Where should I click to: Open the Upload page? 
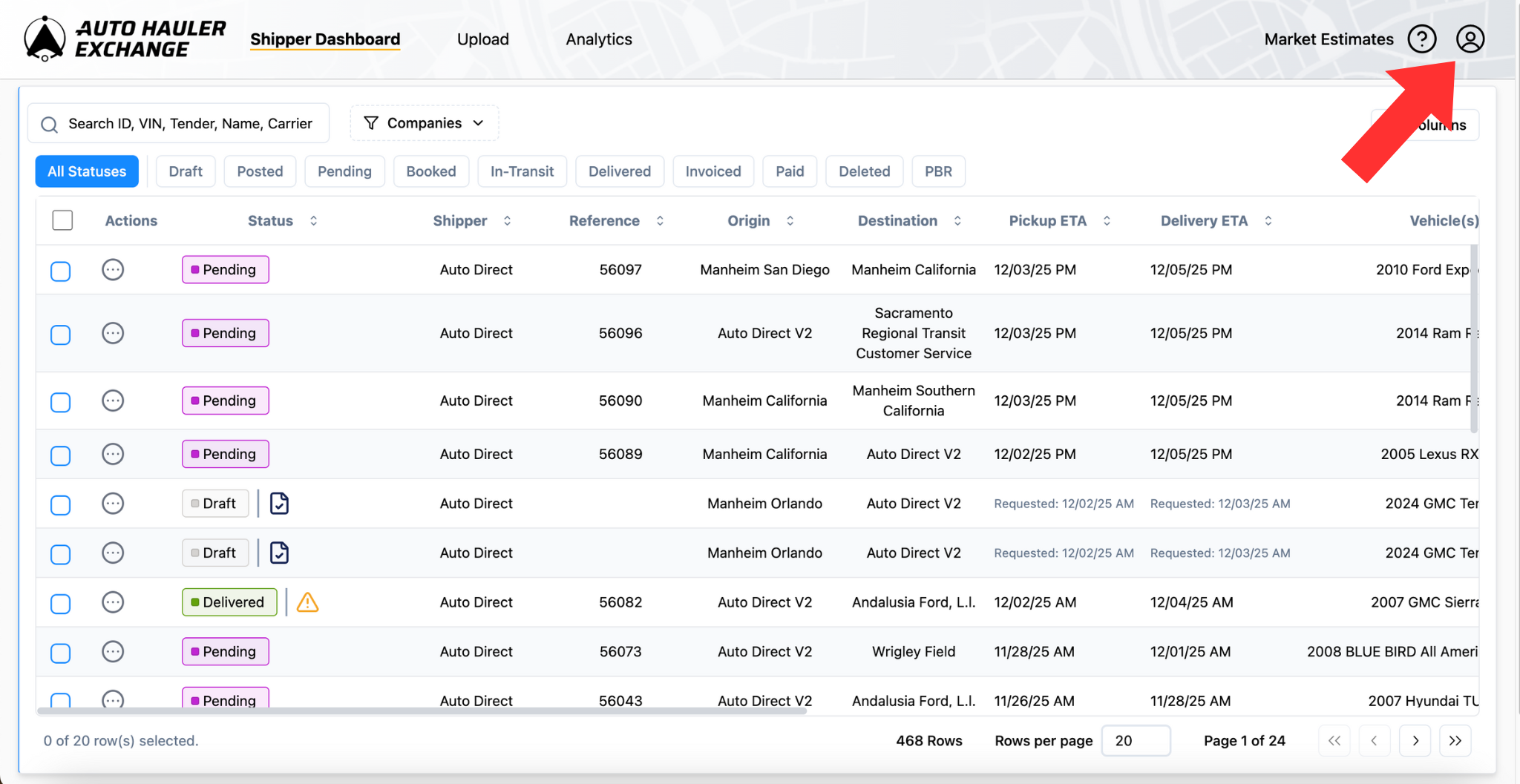coord(482,39)
